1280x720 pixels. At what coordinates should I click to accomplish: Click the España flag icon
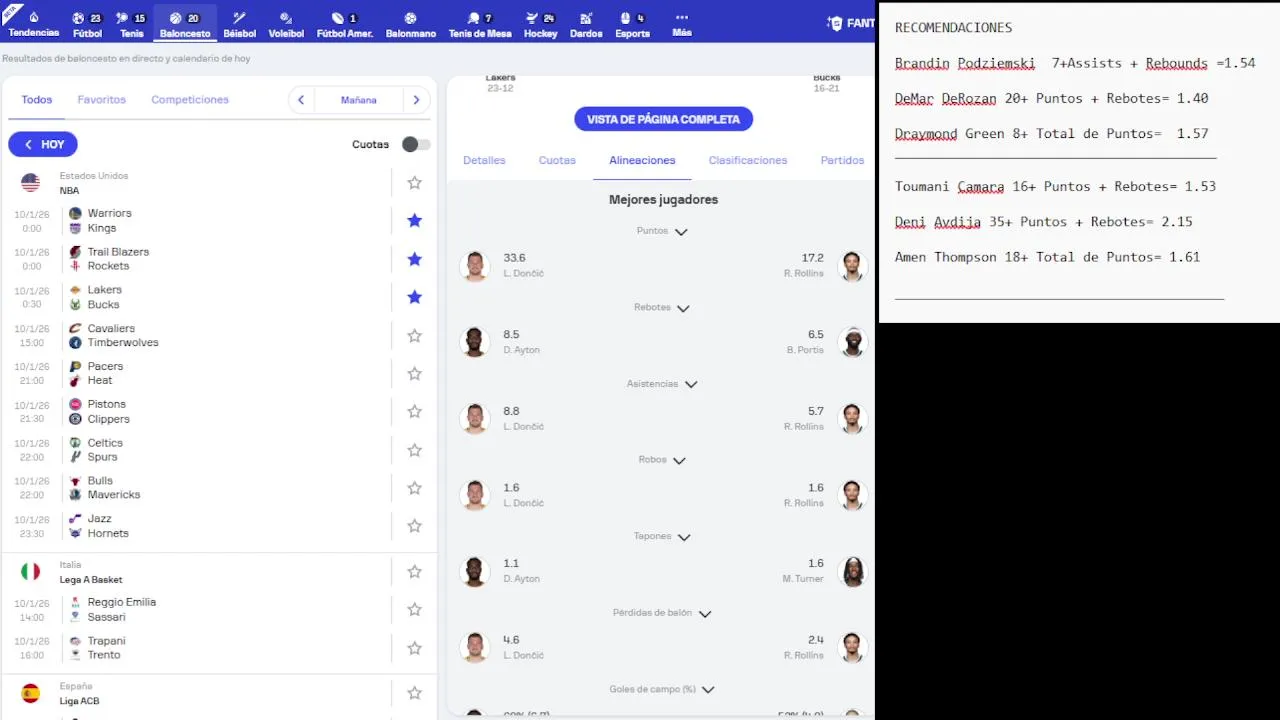click(x=31, y=693)
